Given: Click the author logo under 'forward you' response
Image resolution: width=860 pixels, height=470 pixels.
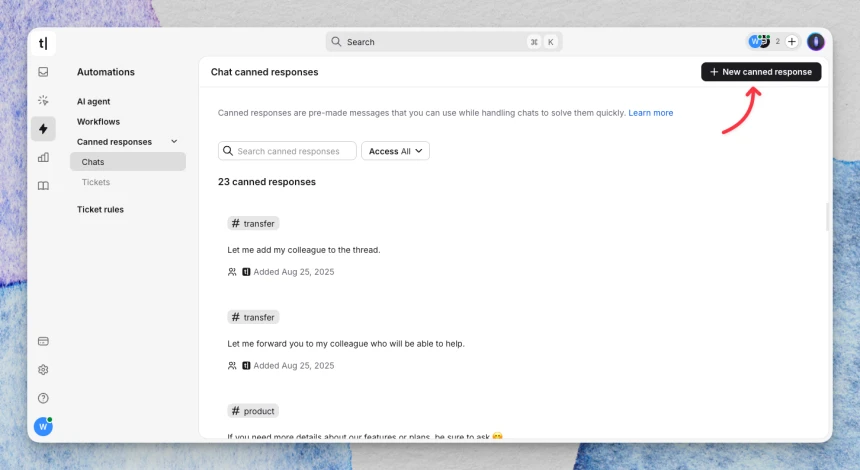Looking at the screenshot, I should pos(246,366).
